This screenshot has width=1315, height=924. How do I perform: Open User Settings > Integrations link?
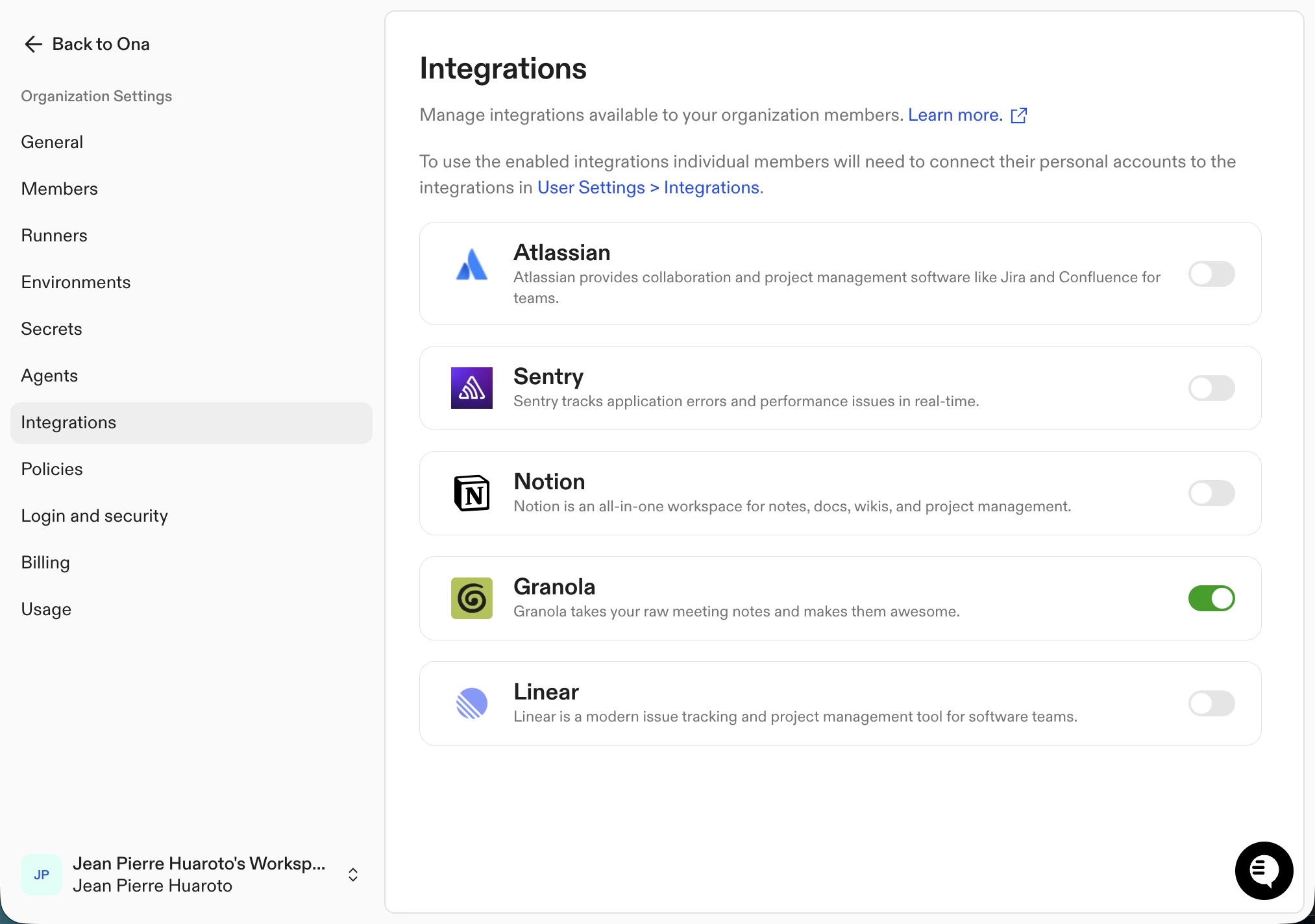click(650, 187)
